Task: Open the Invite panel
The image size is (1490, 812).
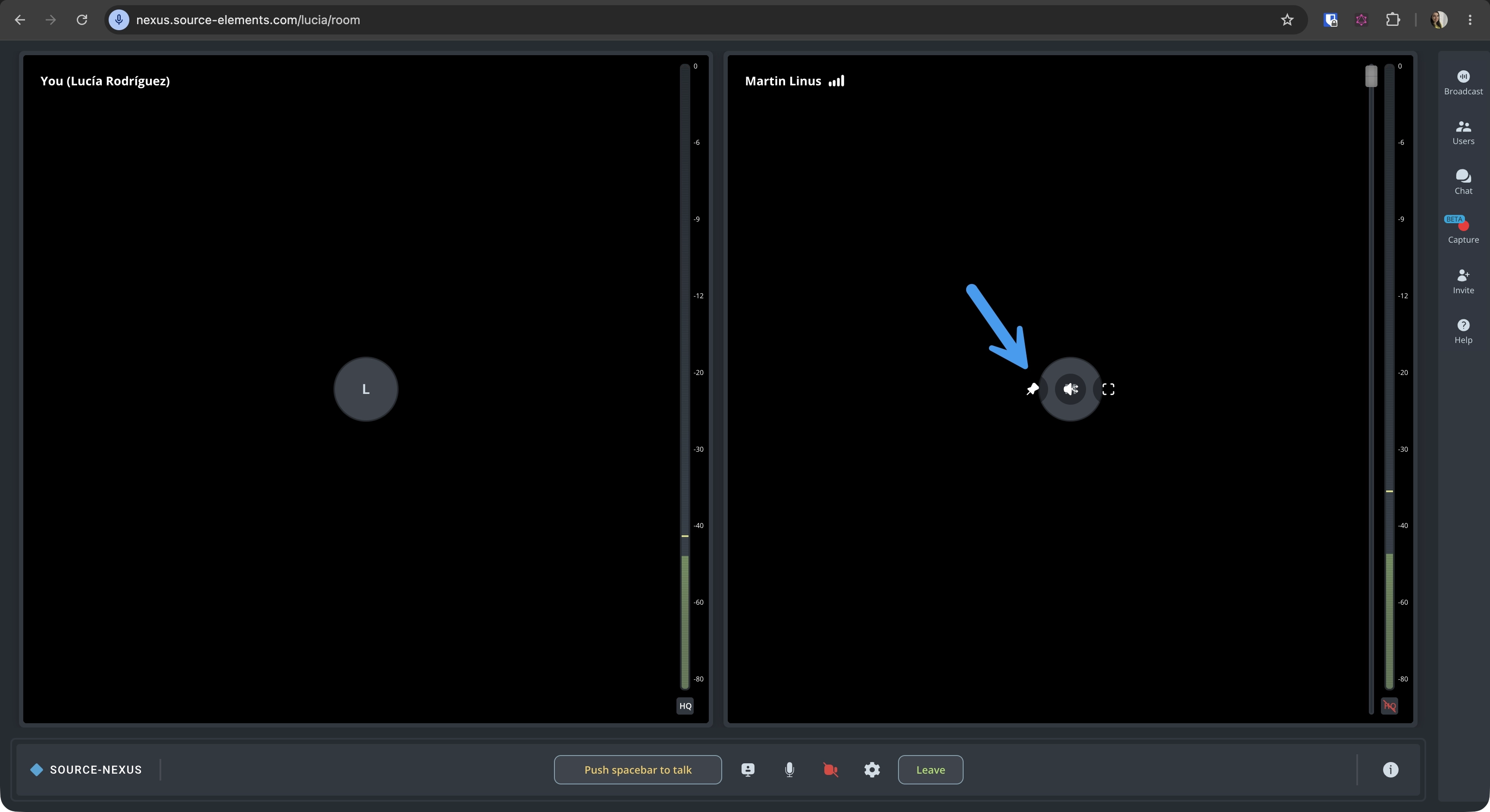Action: tap(1463, 281)
